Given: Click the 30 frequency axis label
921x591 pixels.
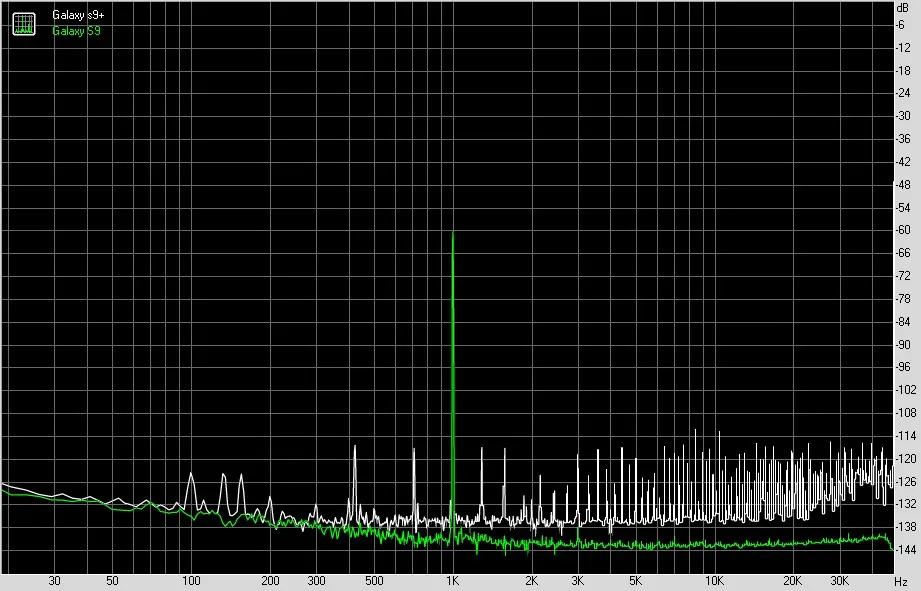Looking at the screenshot, I should [x=54, y=581].
